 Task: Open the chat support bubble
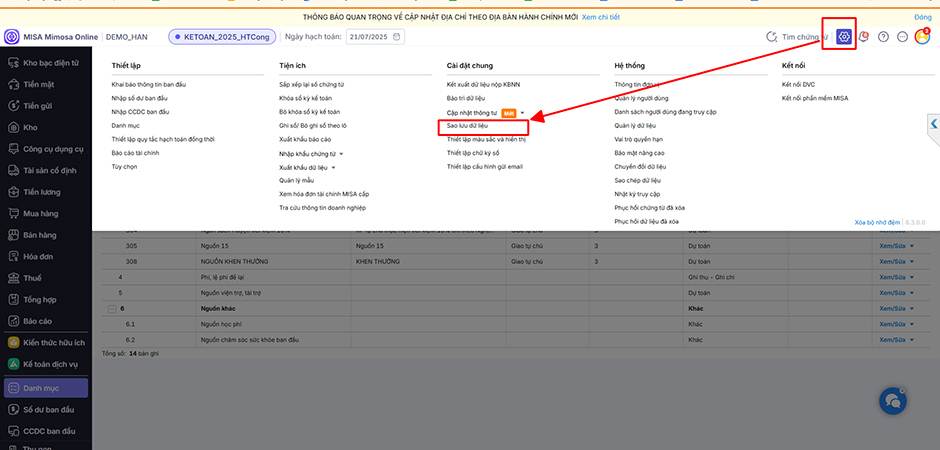point(891,400)
